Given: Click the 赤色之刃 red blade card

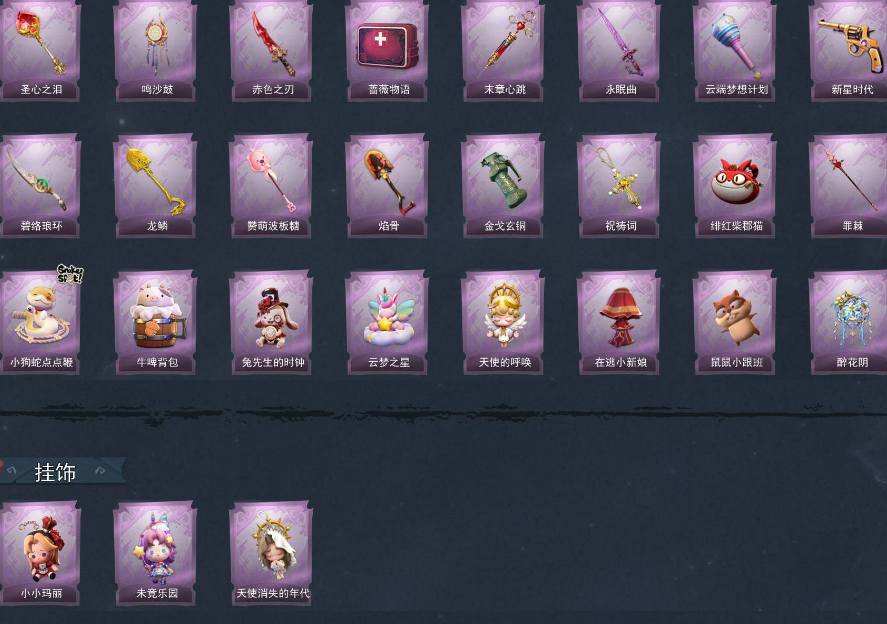Looking at the screenshot, I should 271,50.
